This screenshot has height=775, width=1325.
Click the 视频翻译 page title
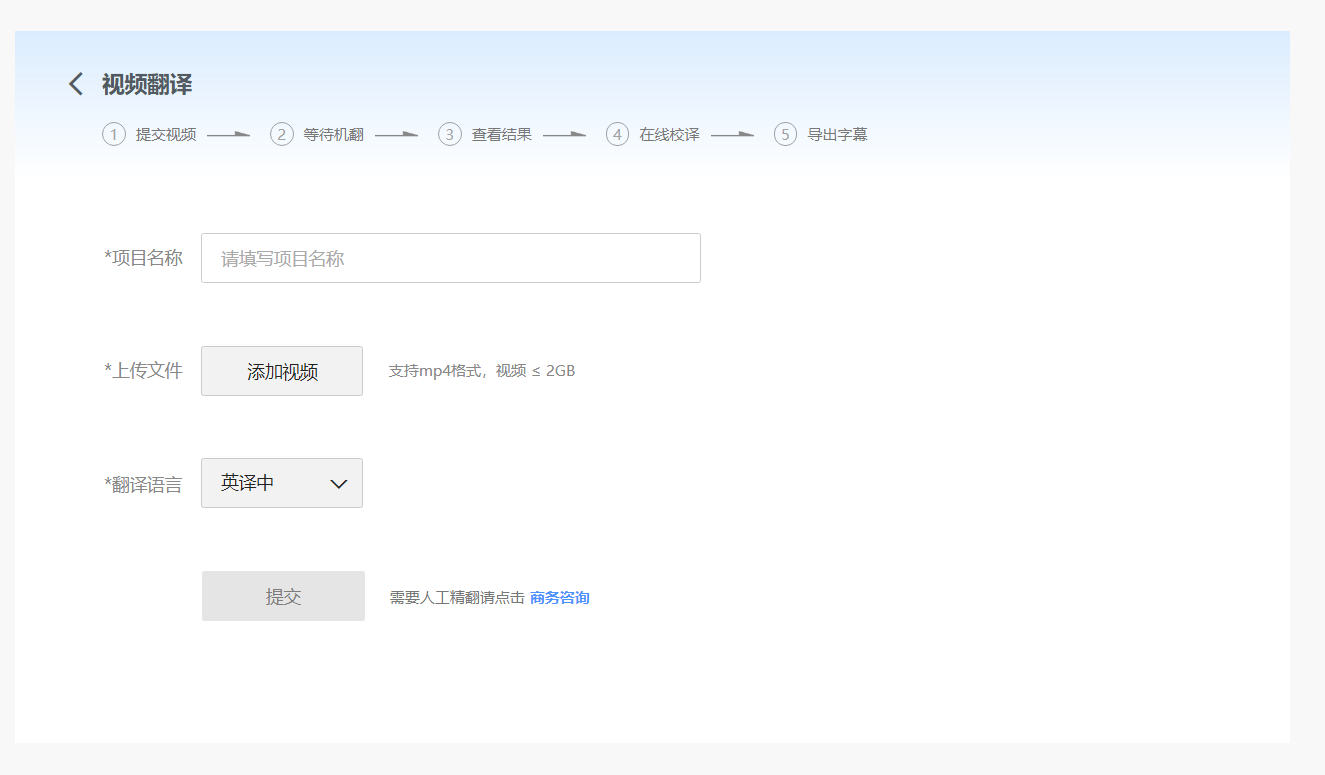coord(147,85)
